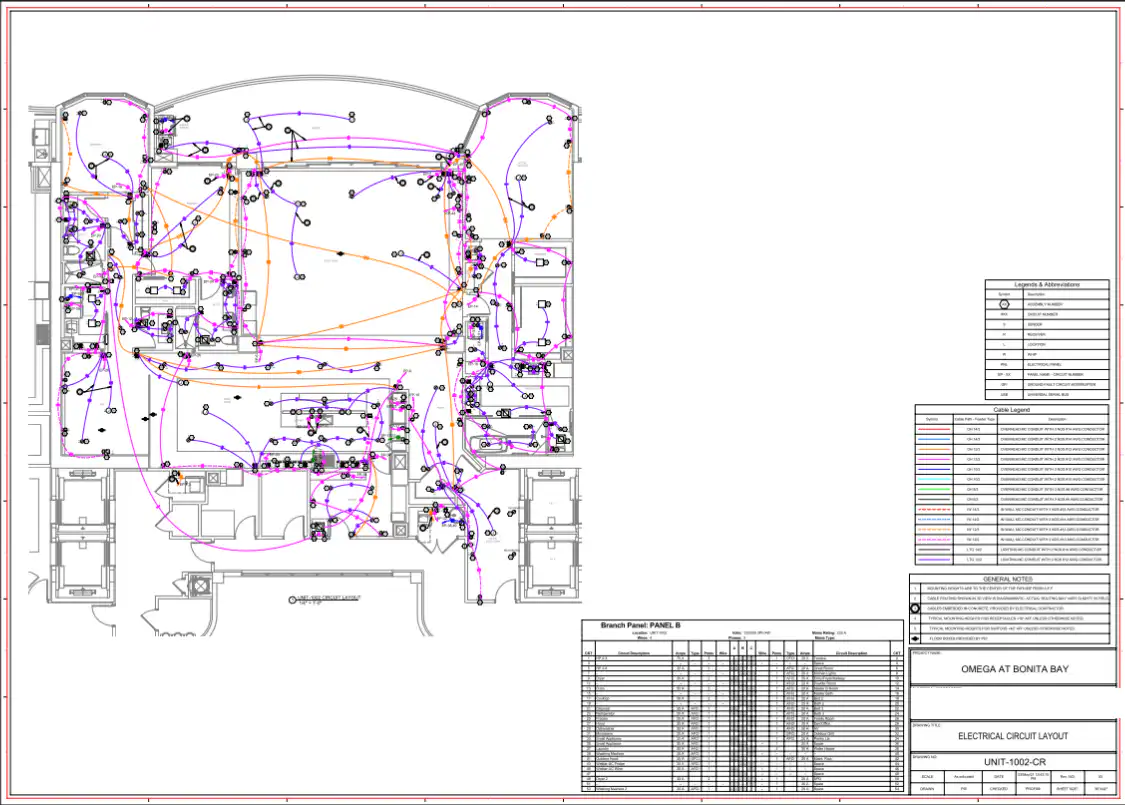Click the 'GENERAL NOTES' heading
This screenshot has height=805, width=1125.
pyautogui.click(x=1008, y=579)
